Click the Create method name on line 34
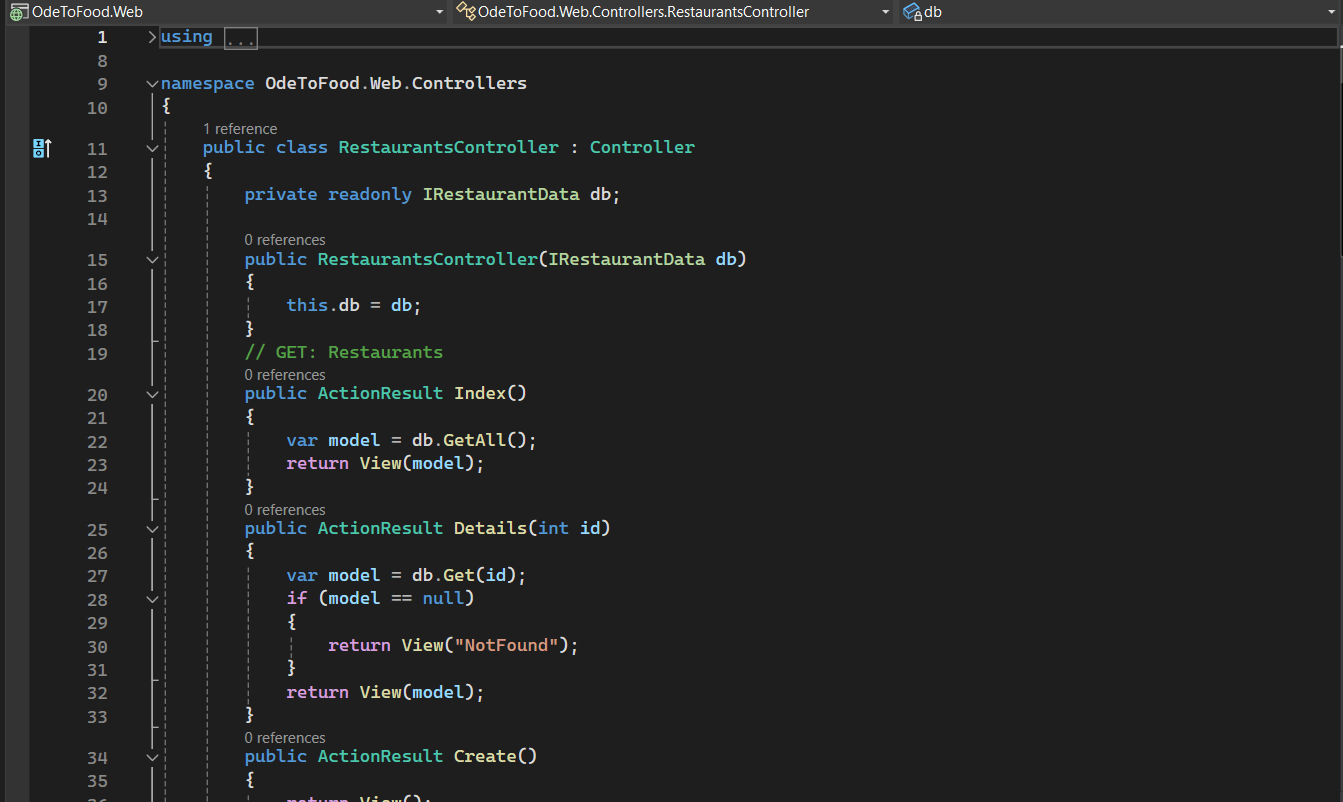This screenshot has height=802, width=1343. (485, 756)
